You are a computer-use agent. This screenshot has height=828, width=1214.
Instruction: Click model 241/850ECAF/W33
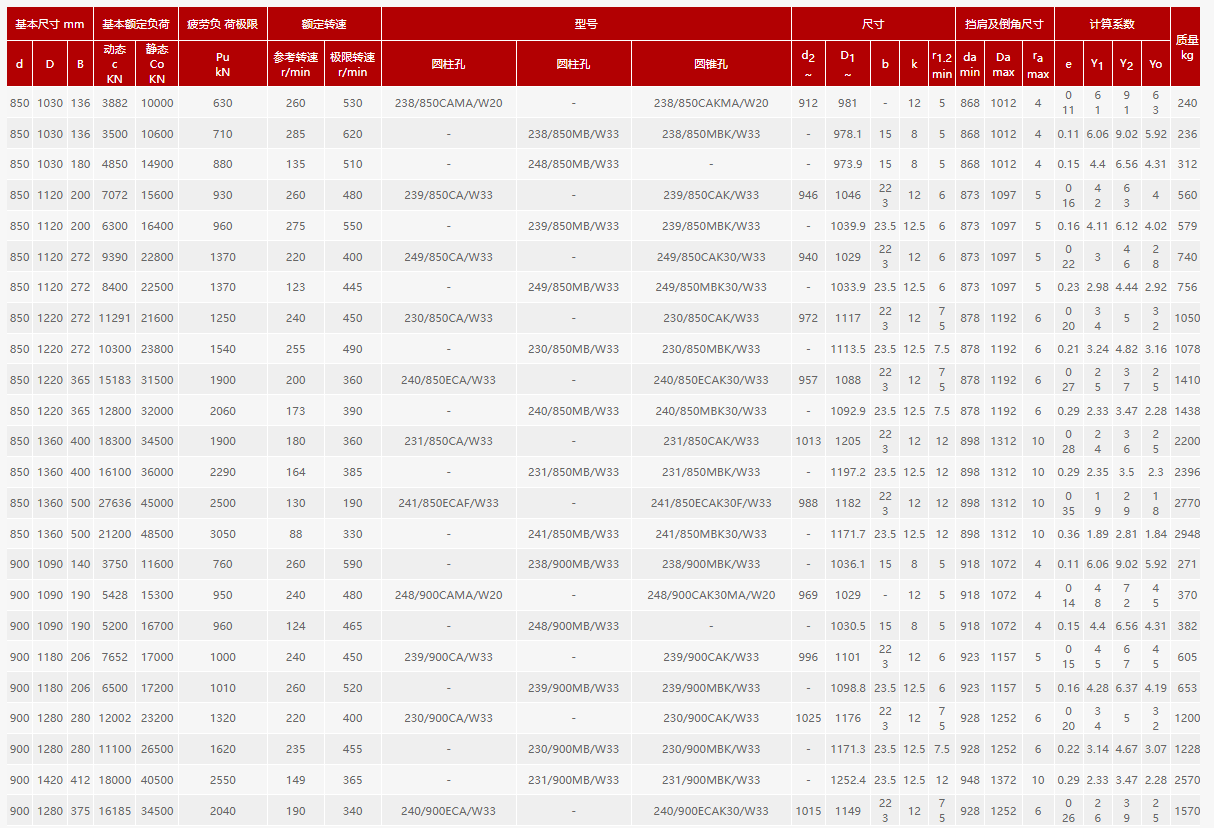[448, 503]
